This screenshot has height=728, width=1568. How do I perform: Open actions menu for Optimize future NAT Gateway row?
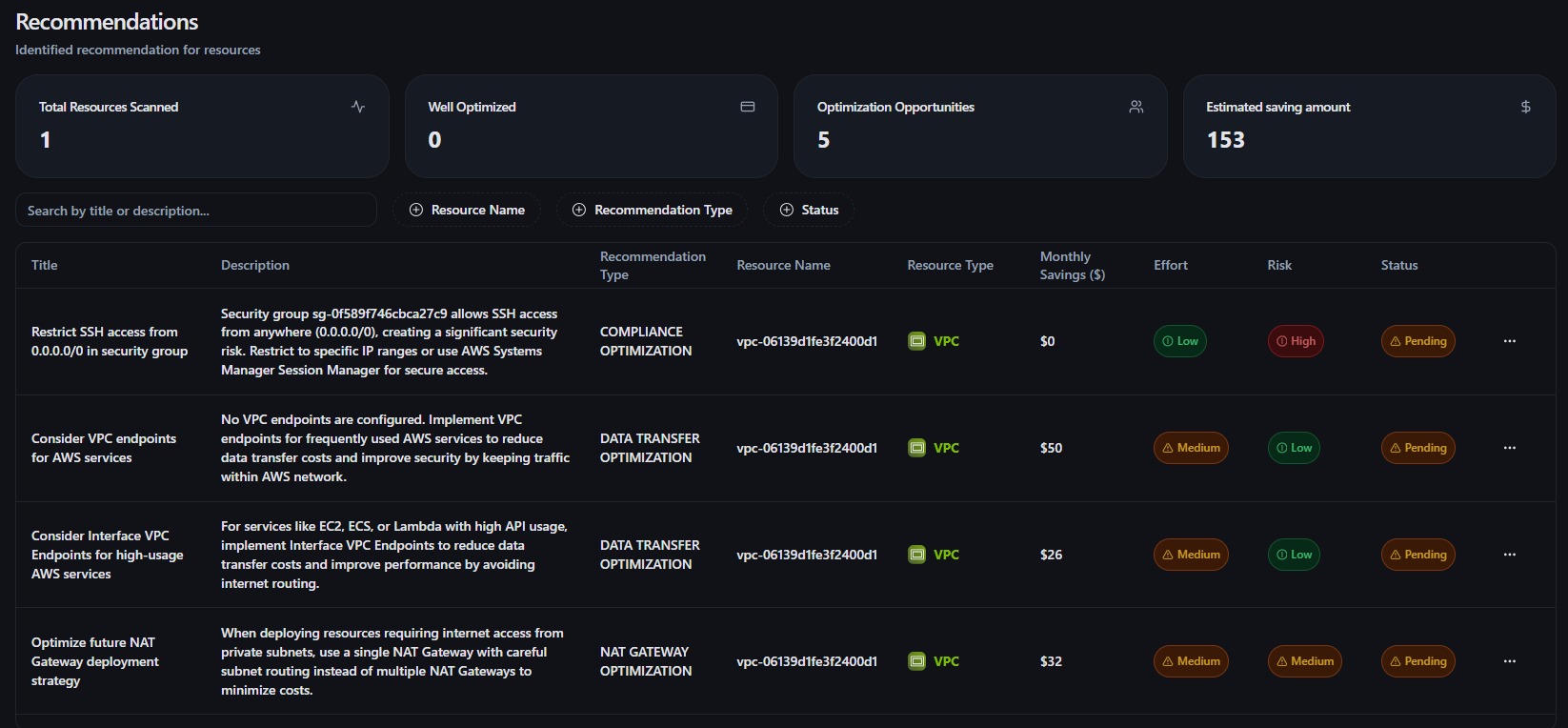[x=1510, y=661]
